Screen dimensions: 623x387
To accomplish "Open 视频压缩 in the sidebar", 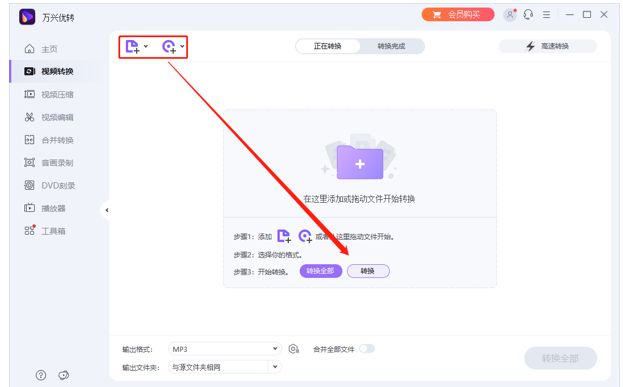I will (x=57, y=95).
